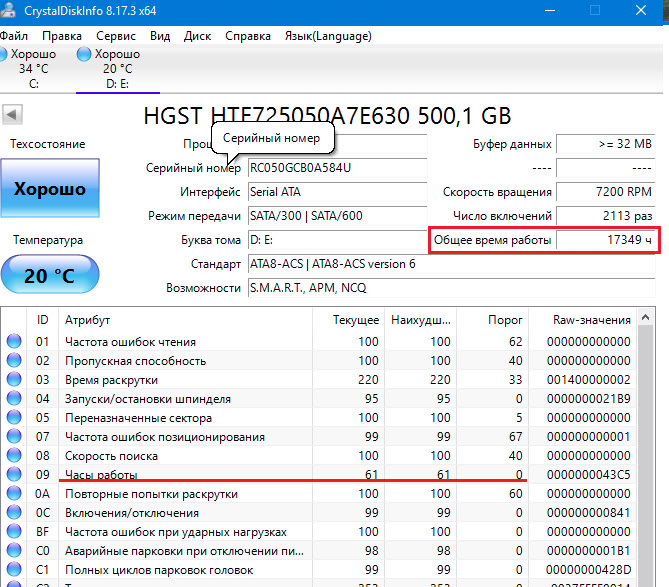
Task: Select the Частота ошибок при ударных нагрузках row
Action: click(x=319, y=531)
